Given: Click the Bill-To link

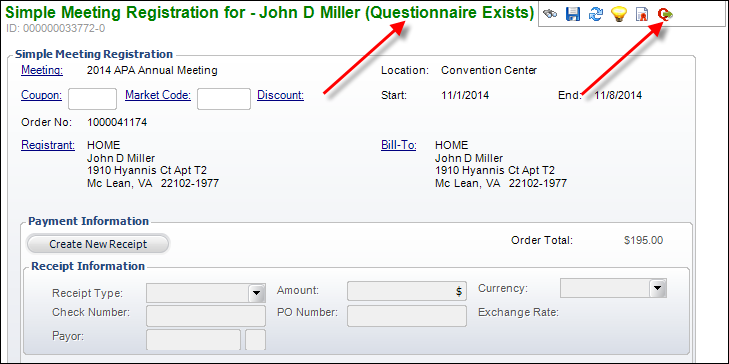Looking at the screenshot, I should pyautogui.click(x=398, y=145).
